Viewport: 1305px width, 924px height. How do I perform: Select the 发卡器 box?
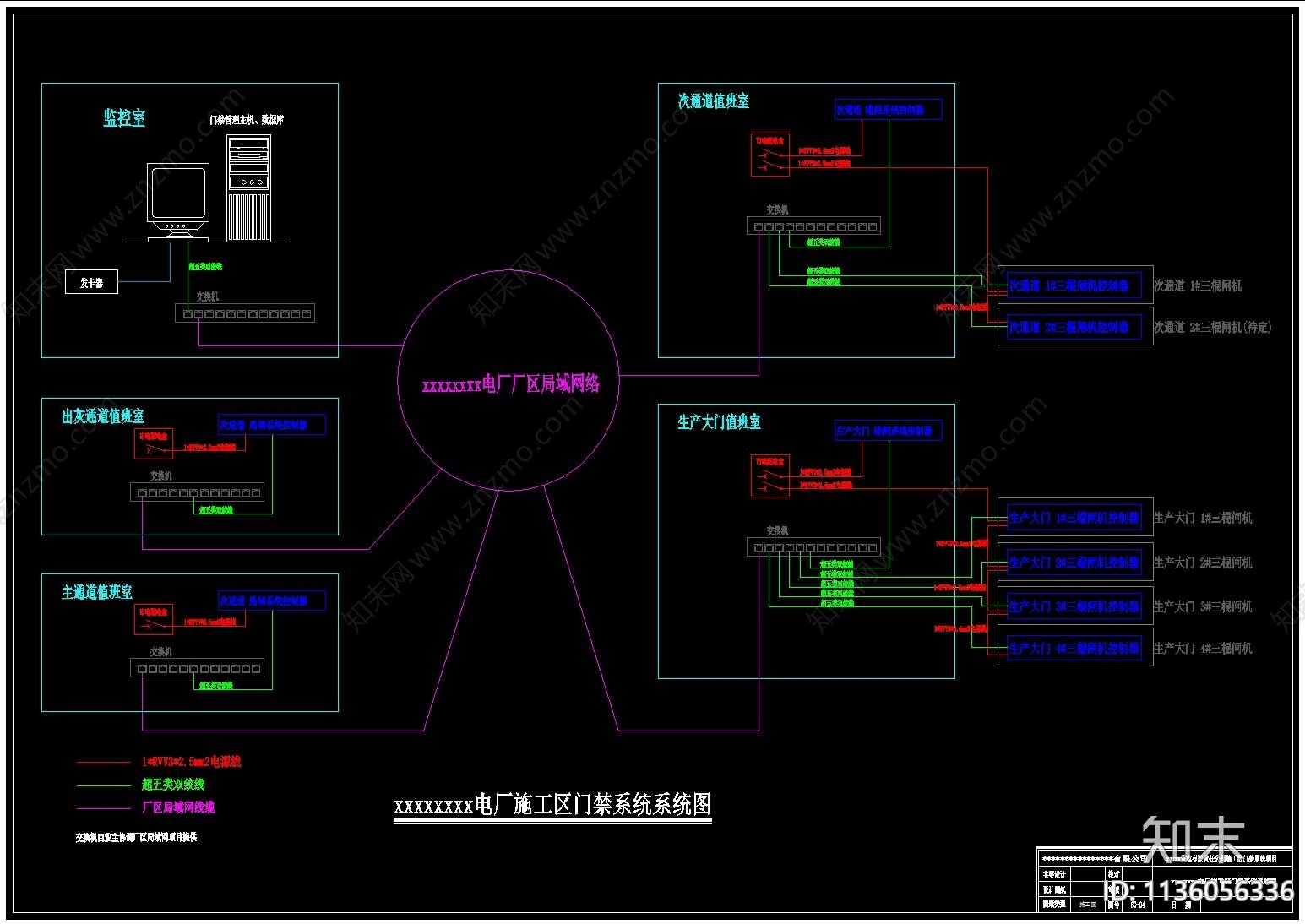click(91, 282)
